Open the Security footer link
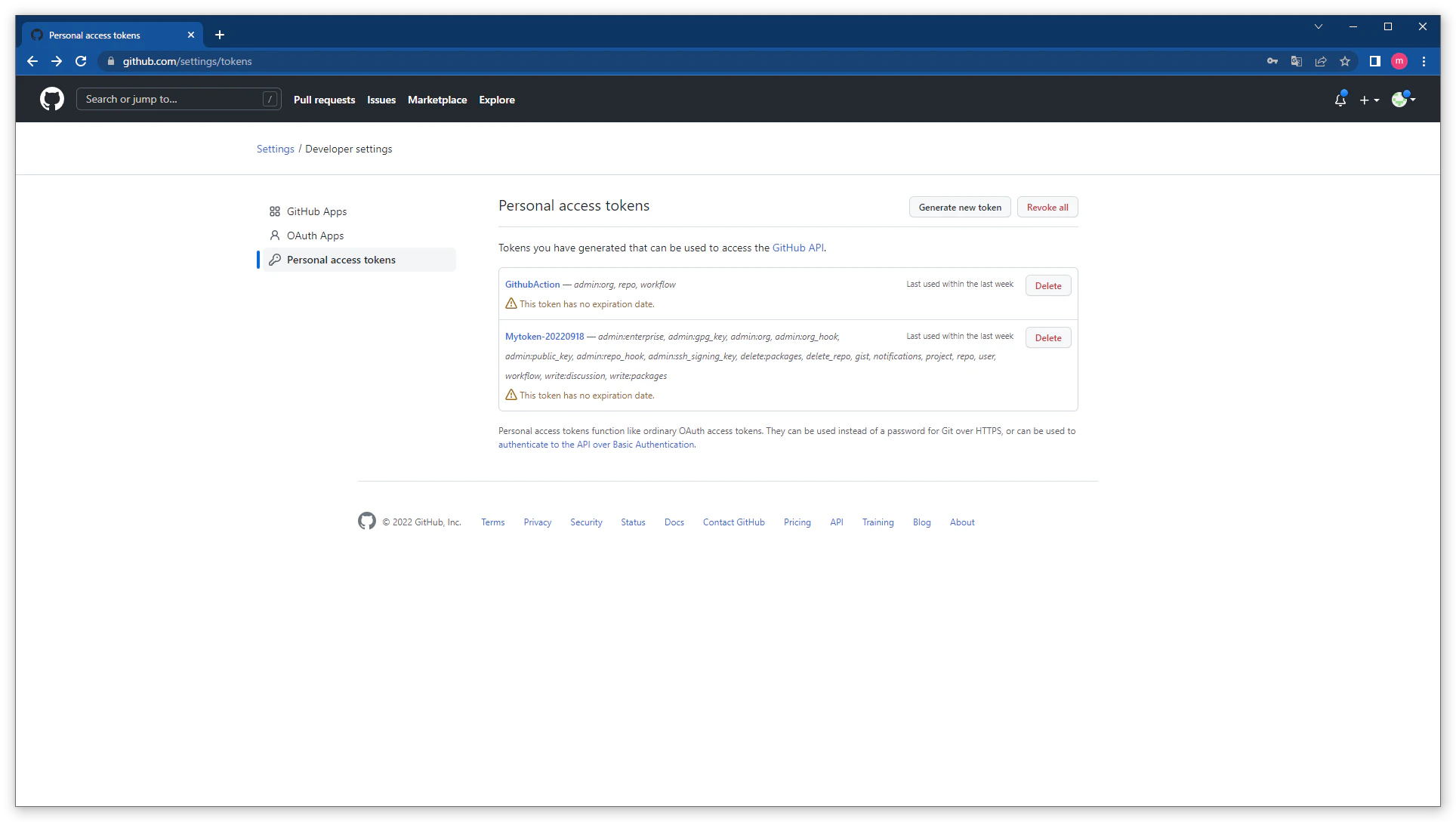This screenshot has width=1456, height=822. point(586,522)
